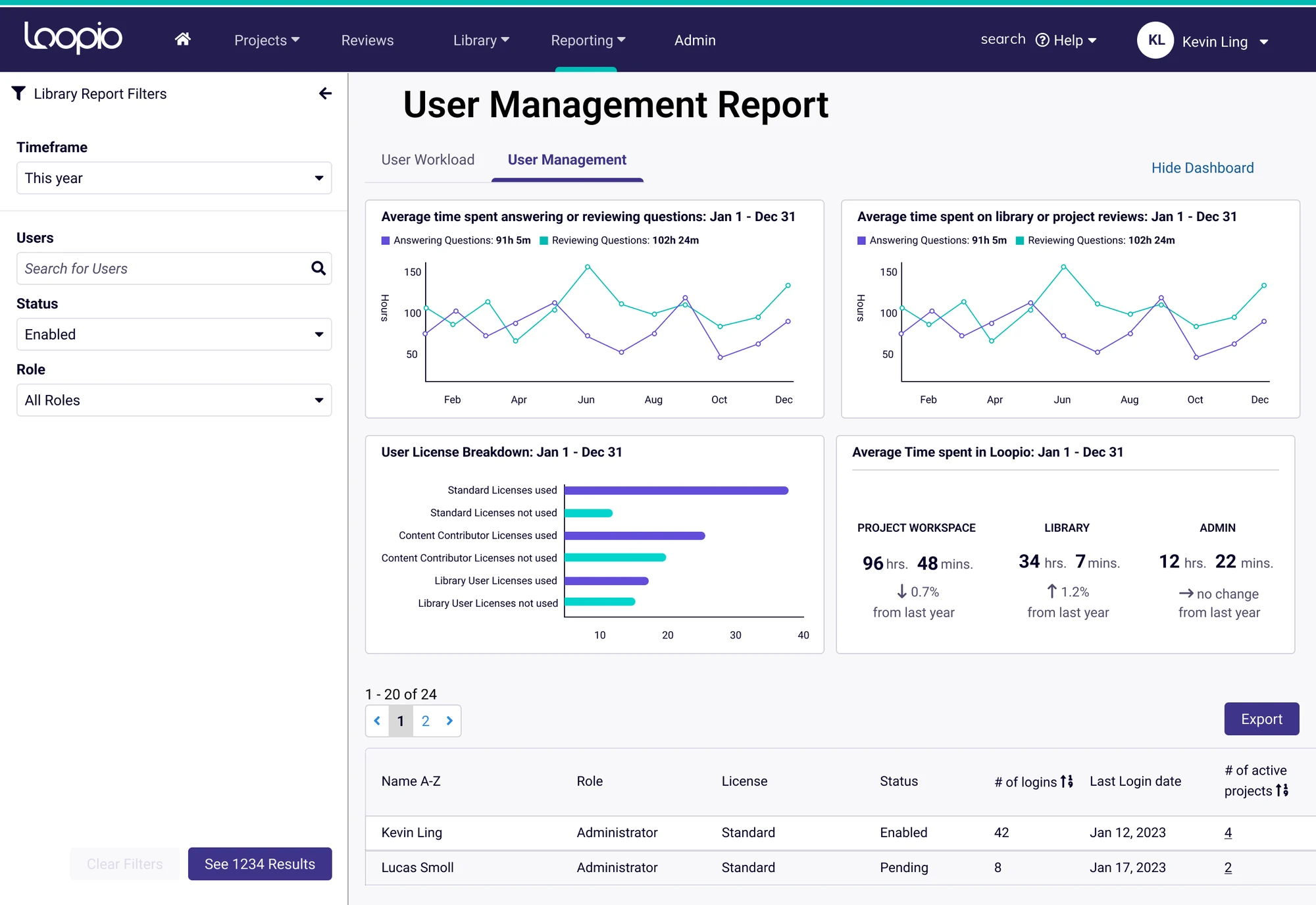The image size is (1316, 905).
Task: Click Hide Dashboard link
Action: tap(1202, 168)
